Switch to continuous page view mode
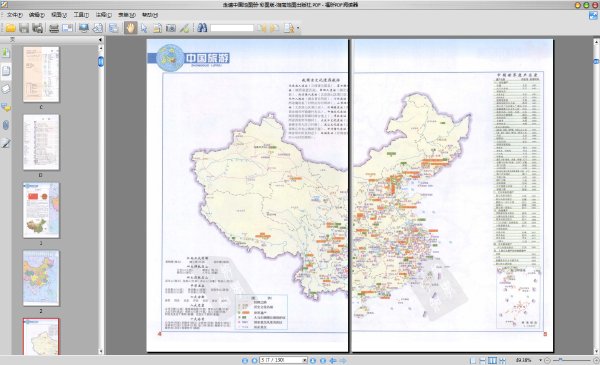Screen dimensions: 600x365 pyautogui.click(x=483, y=360)
